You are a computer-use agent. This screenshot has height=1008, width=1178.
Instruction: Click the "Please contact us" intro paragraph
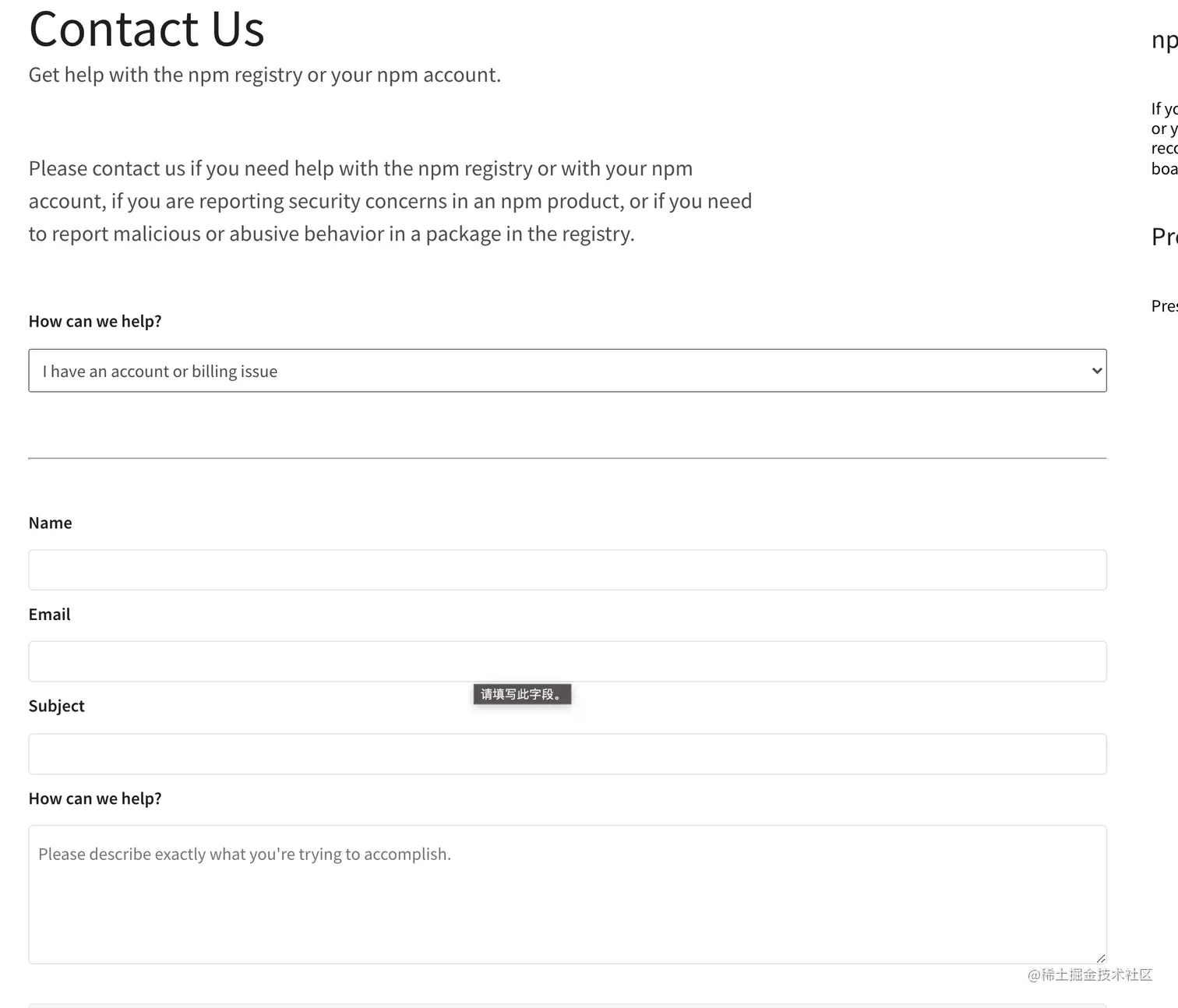pos(390,201)
